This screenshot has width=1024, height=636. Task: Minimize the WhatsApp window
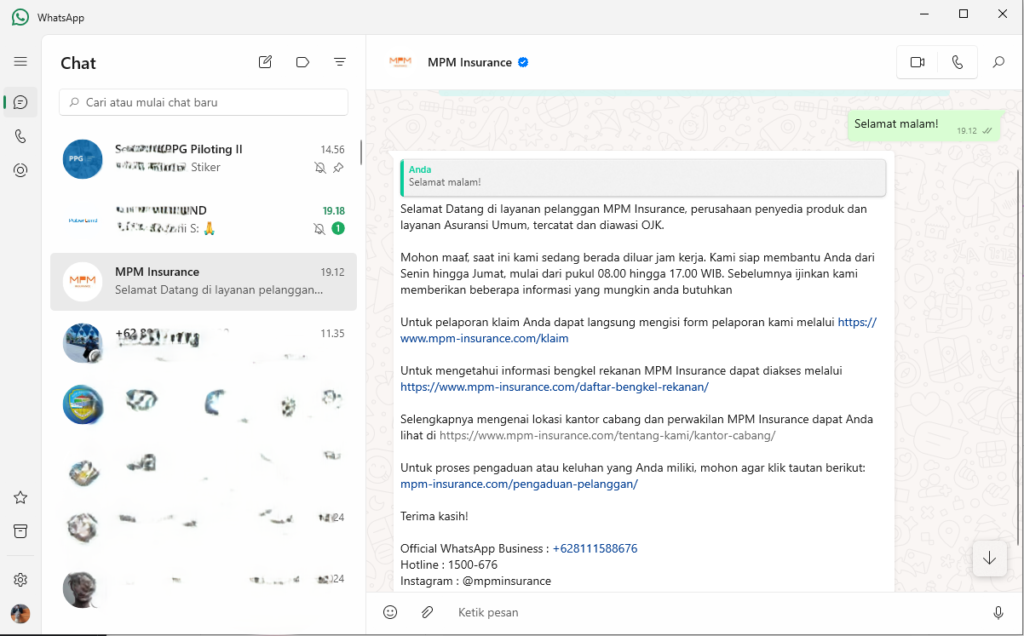[924, 14]
